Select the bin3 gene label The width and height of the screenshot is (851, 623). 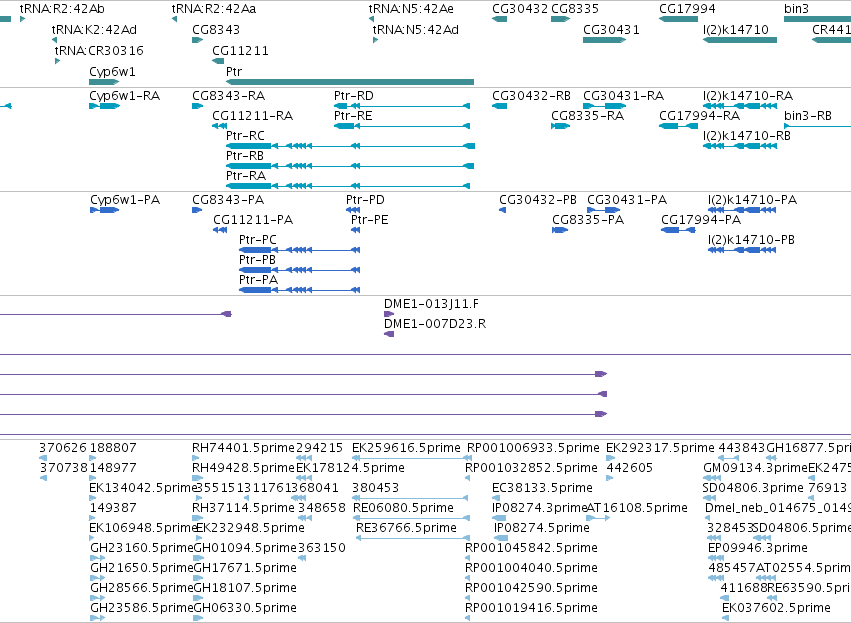(x=796, y=9)
